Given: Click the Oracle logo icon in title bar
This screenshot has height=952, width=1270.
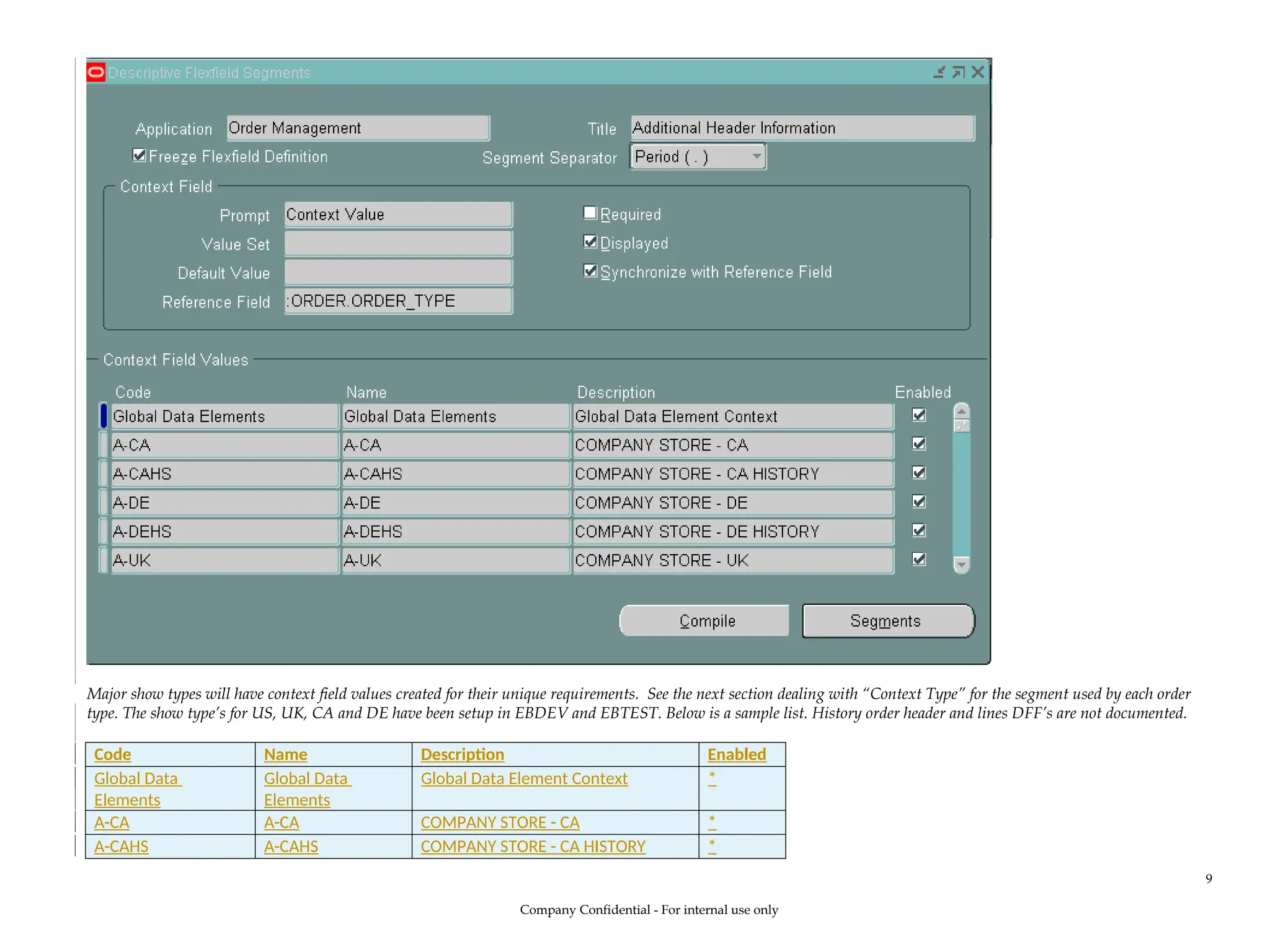Looking at the screenshot, I should tap(96, 73).
